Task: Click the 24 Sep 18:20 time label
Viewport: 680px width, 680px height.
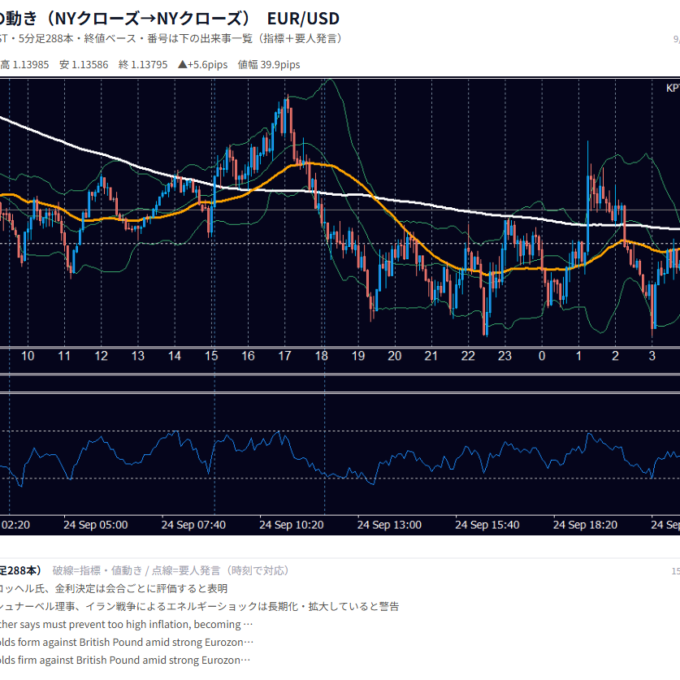Action: [x=585, y=525]
